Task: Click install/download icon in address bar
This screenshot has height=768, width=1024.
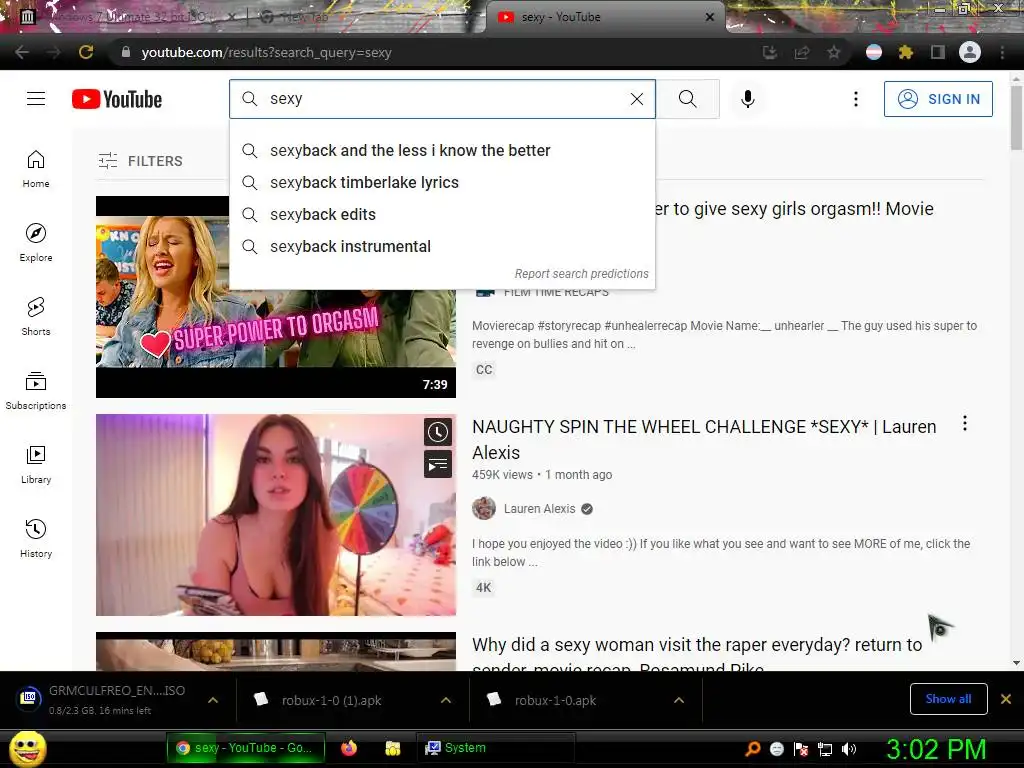Action: [x=769, y=52]
